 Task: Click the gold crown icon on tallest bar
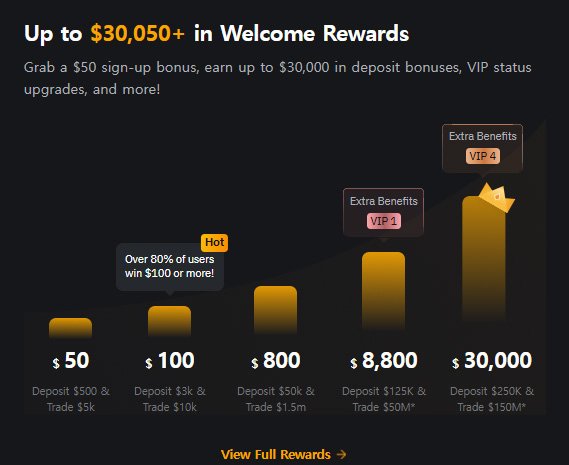pos(497,197)
